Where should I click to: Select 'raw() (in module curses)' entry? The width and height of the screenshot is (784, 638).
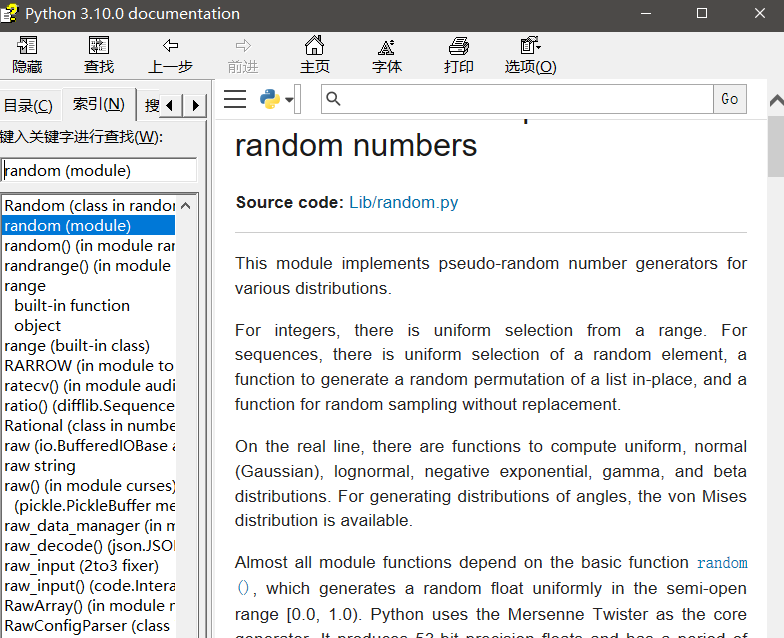(x=90, y=486)
